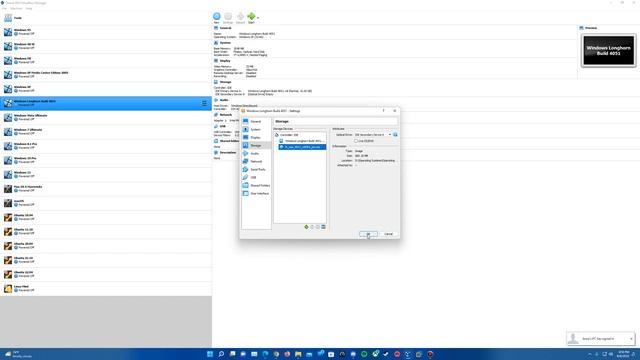Open the Help menu

coord(29,8)
